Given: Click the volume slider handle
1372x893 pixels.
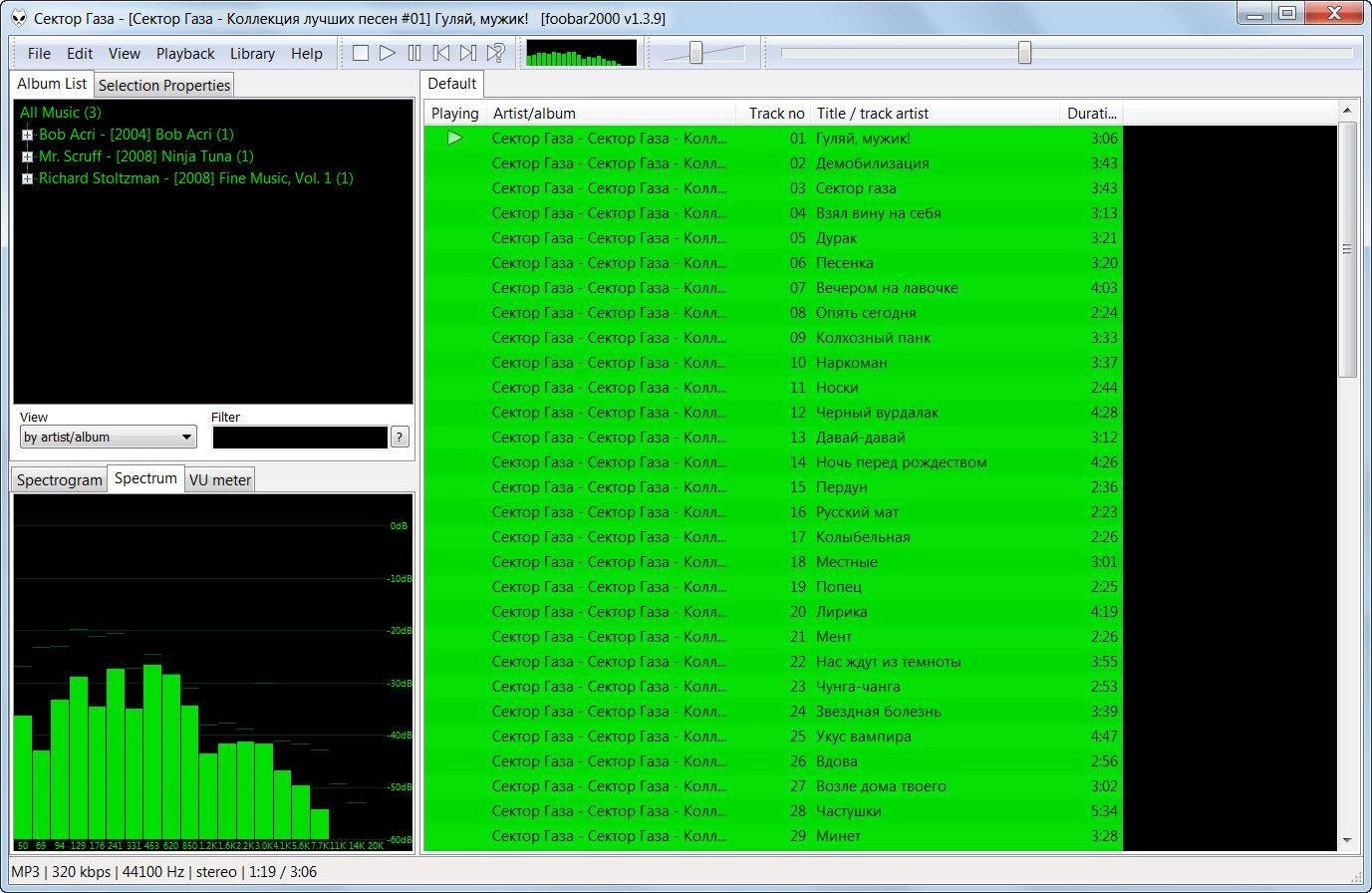Looking at the screenshot, I should click(696, 53).
